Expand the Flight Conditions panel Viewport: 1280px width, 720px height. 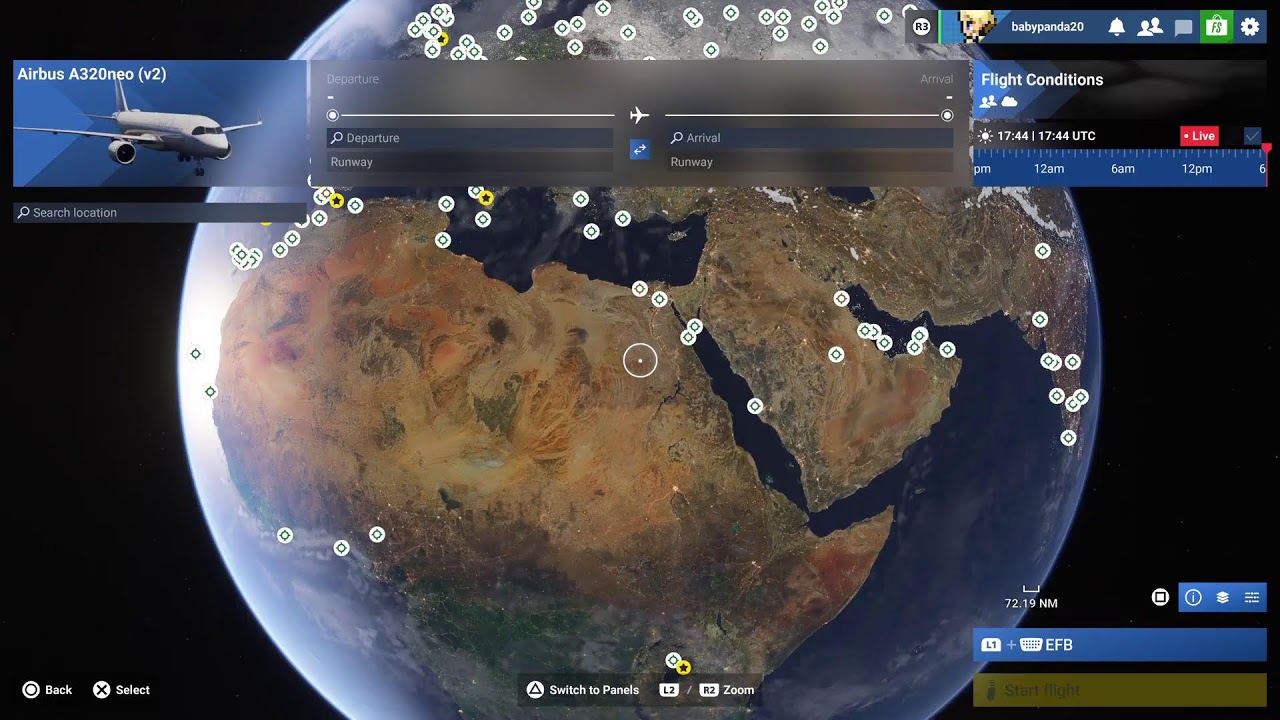[1120, 89]
